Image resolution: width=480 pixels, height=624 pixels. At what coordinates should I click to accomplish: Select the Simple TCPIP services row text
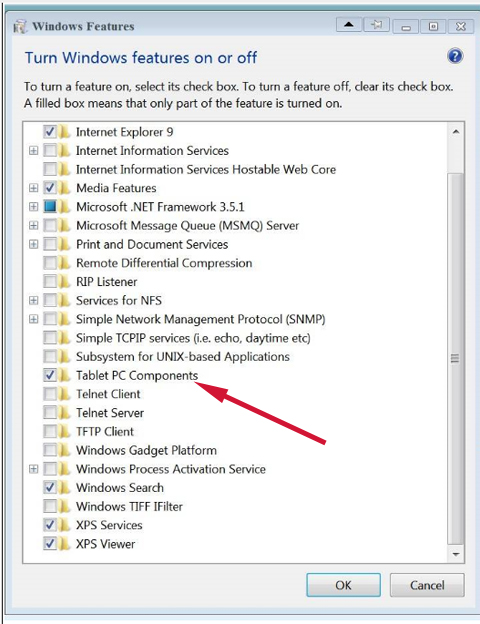coord(193,338)
